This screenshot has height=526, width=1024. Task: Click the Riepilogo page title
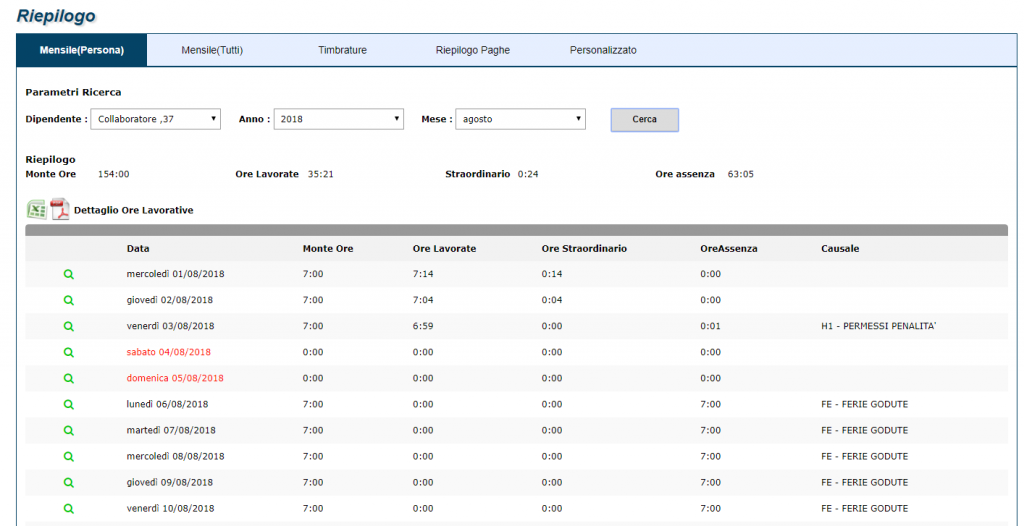[x=56, y=16]
